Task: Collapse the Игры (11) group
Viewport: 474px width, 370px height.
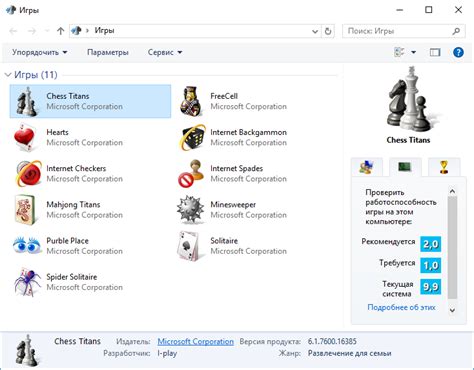Action: tap(8, 75)
